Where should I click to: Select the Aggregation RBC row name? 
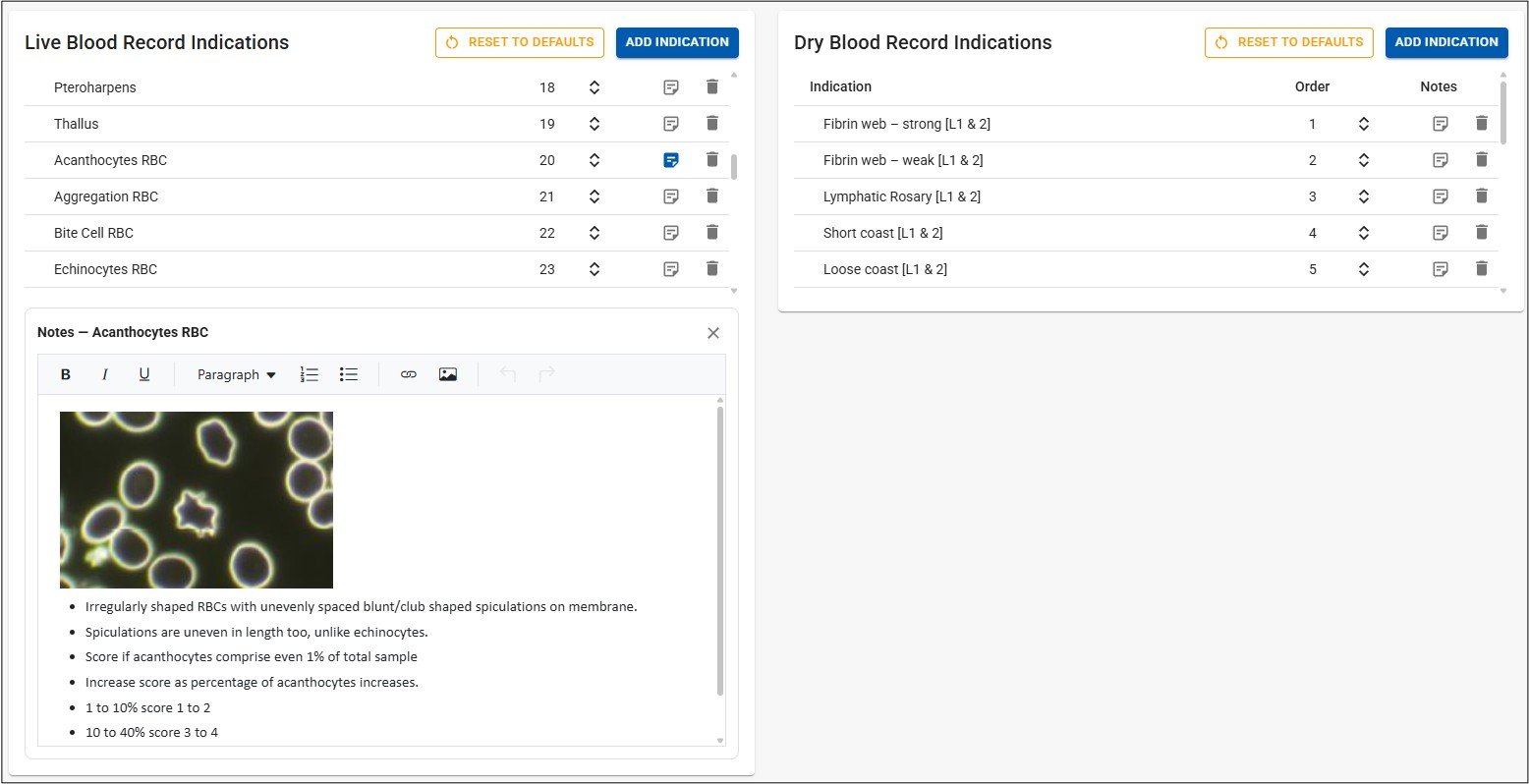click(x=106, y=196)
